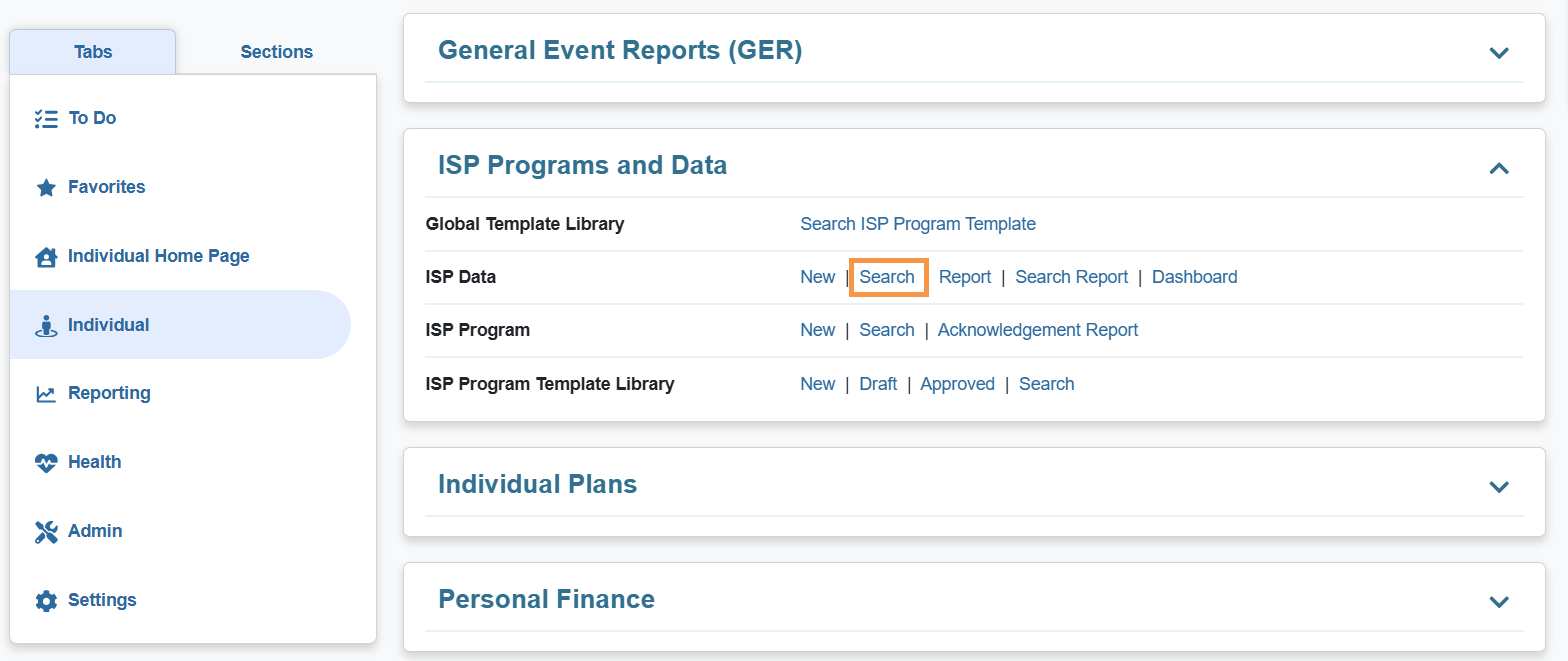The width and height of the screenshot is (1568, 661).
Task: Select the Reporting chart icon
Action: point(45,392)
